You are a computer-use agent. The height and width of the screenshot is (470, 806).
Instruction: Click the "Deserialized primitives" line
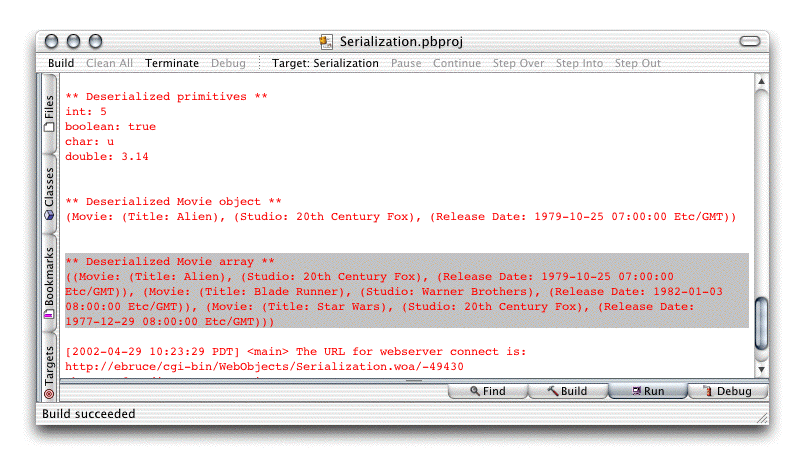pos(166,97)
